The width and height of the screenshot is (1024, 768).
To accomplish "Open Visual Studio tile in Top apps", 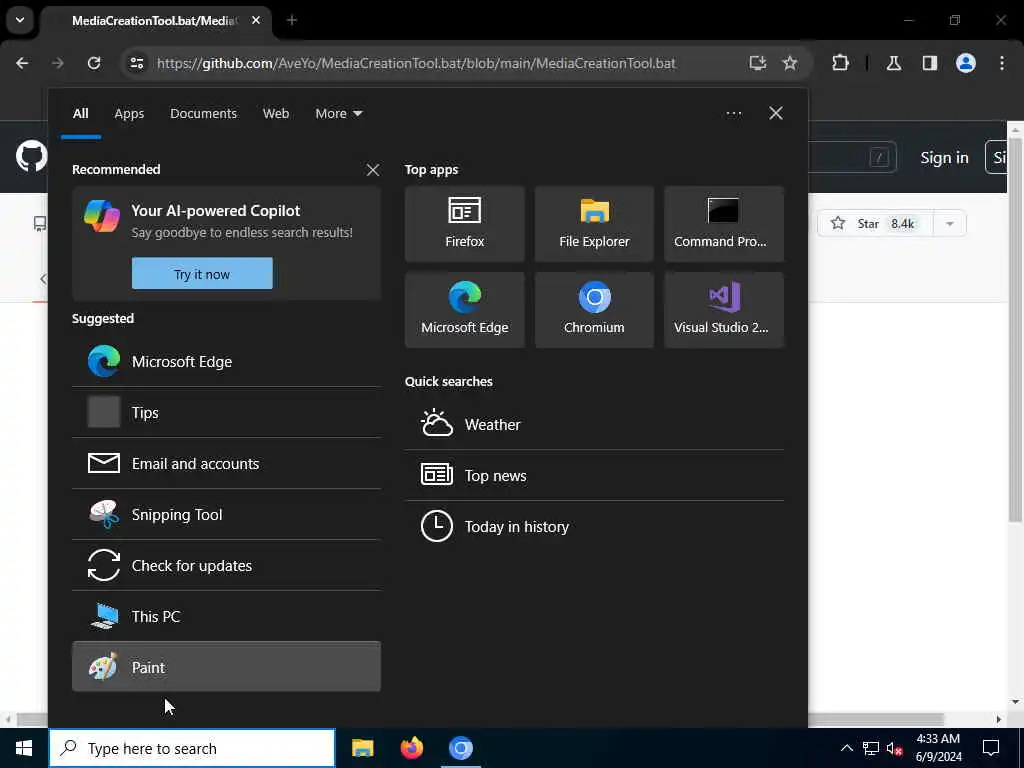I will [x=724, y=310].
